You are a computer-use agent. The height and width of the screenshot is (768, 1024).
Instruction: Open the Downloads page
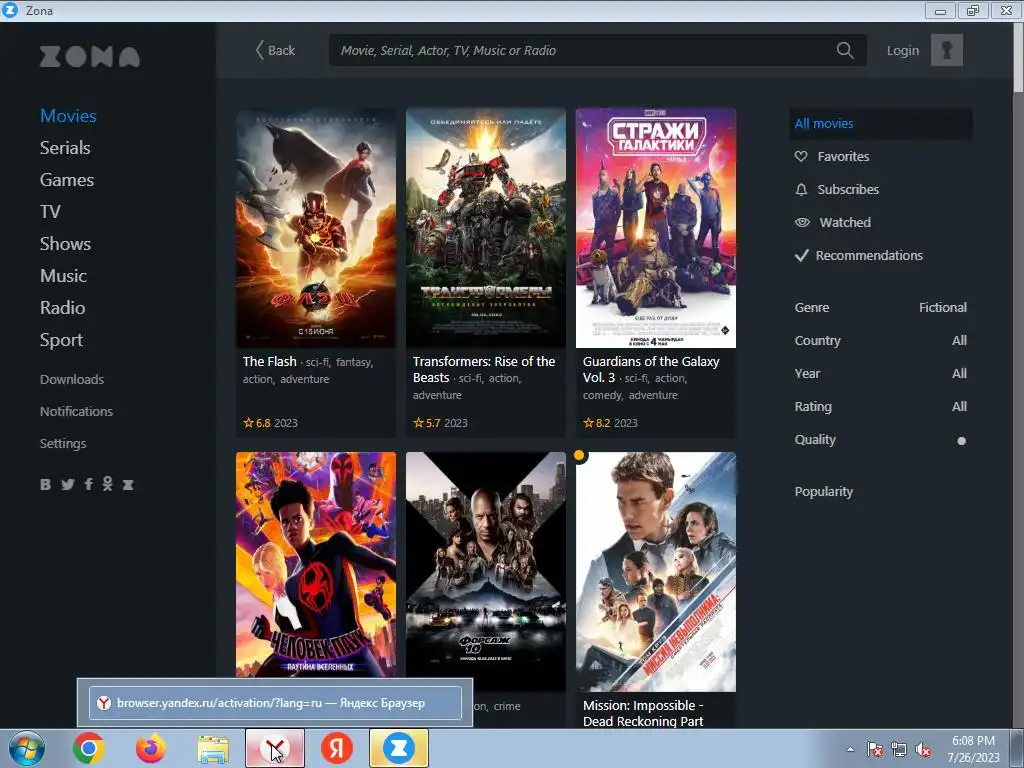pyautogui.click(x=72, y=379)
